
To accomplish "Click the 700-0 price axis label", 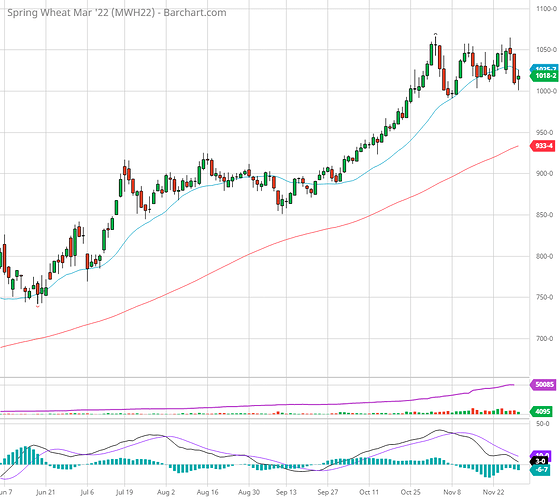I will pyautogui.click(x=545, y=338).
